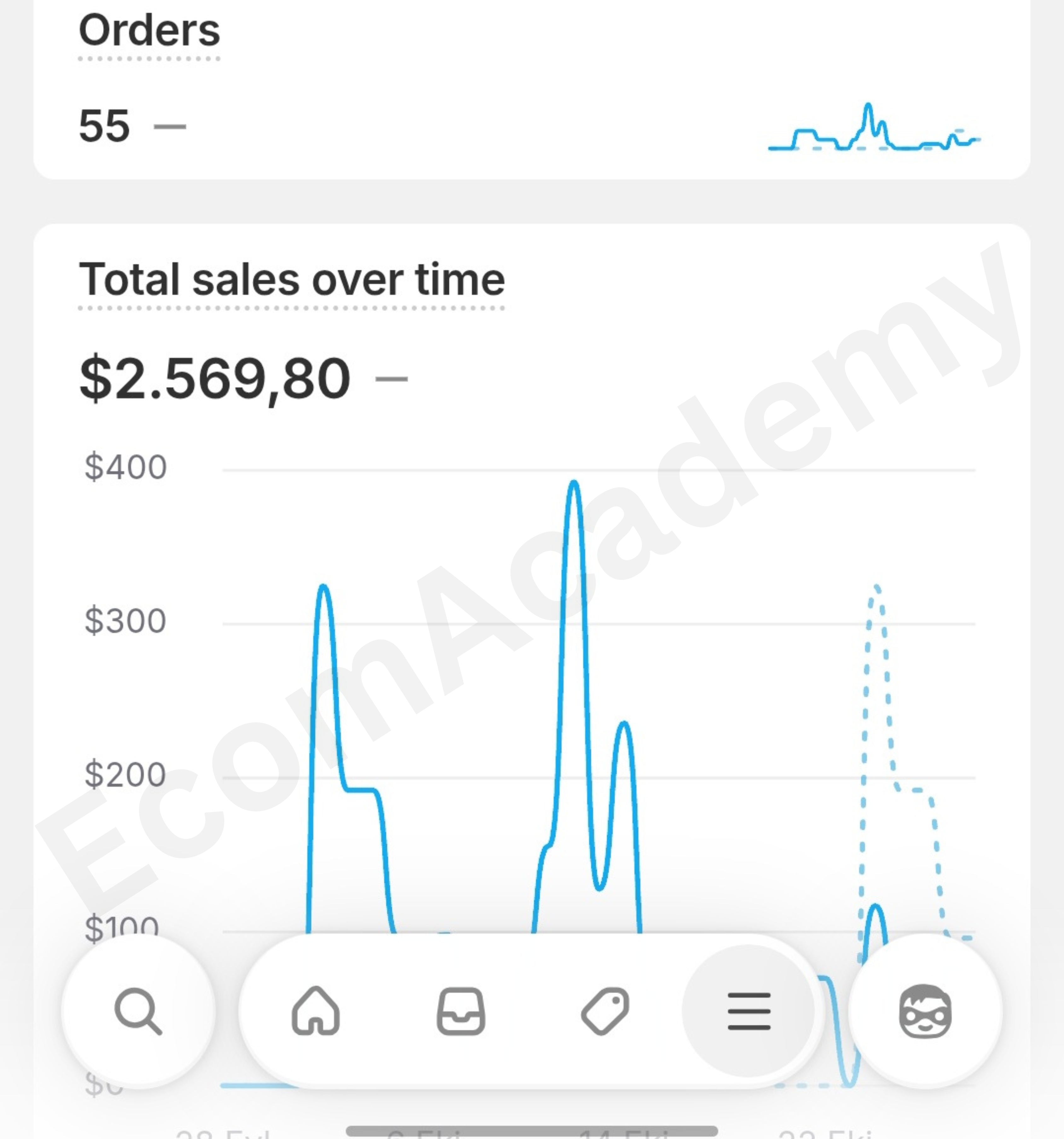Go to the Home tab icon
This screenshot has height=1139, width=1064.
[316, 1011]
